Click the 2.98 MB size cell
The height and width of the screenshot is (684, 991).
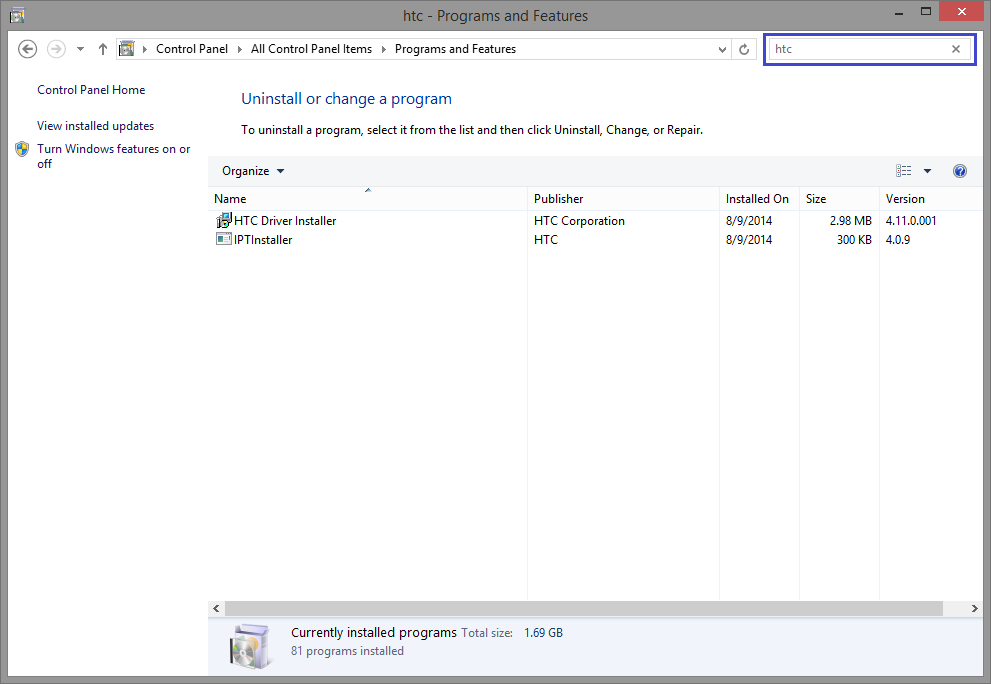(851, 221)
